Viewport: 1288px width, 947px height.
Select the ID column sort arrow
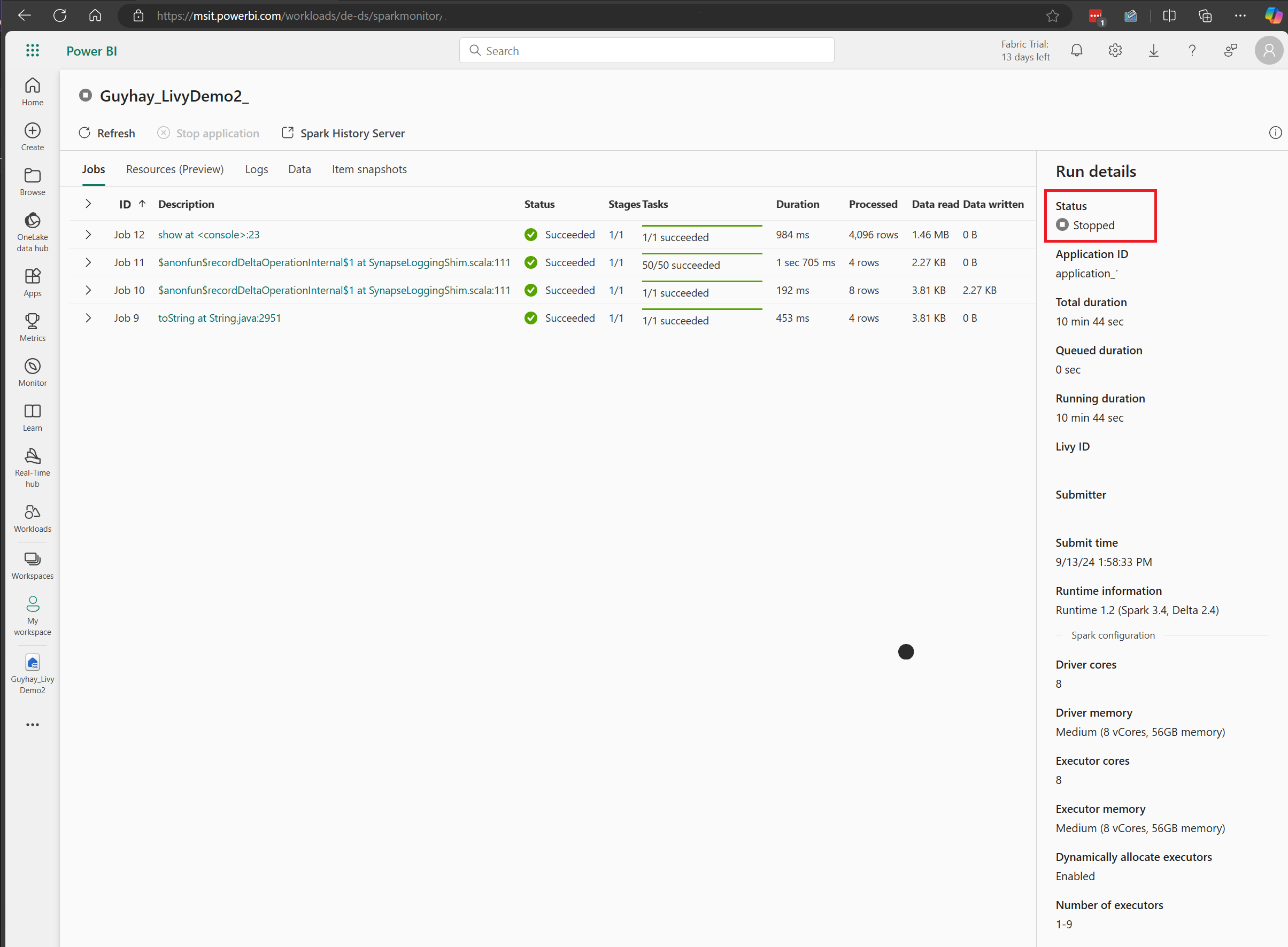click(141, 204)
